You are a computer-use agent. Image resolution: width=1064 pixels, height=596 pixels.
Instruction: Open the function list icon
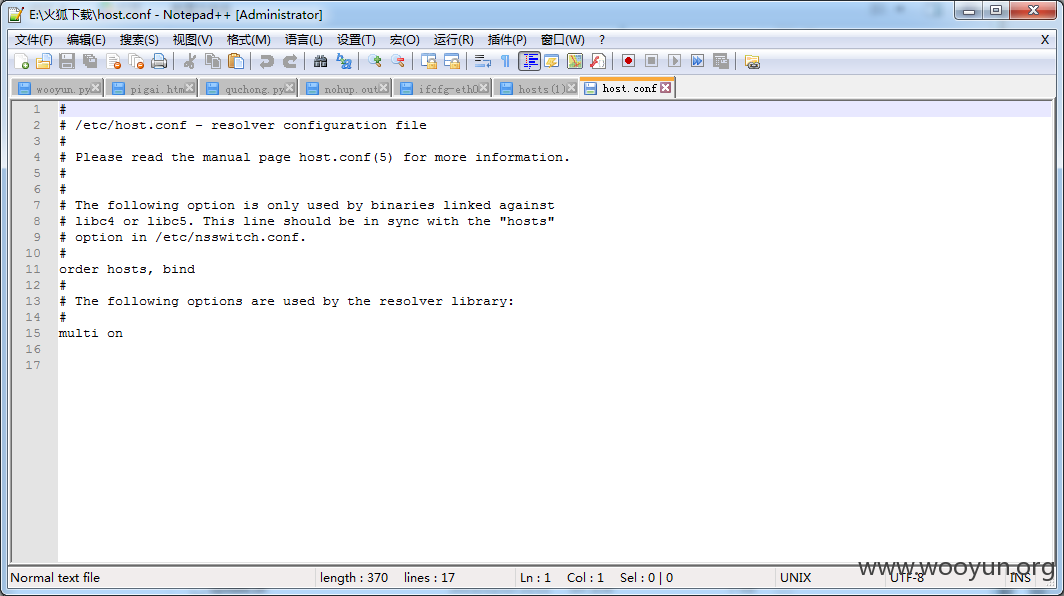(x=598, y=62)
